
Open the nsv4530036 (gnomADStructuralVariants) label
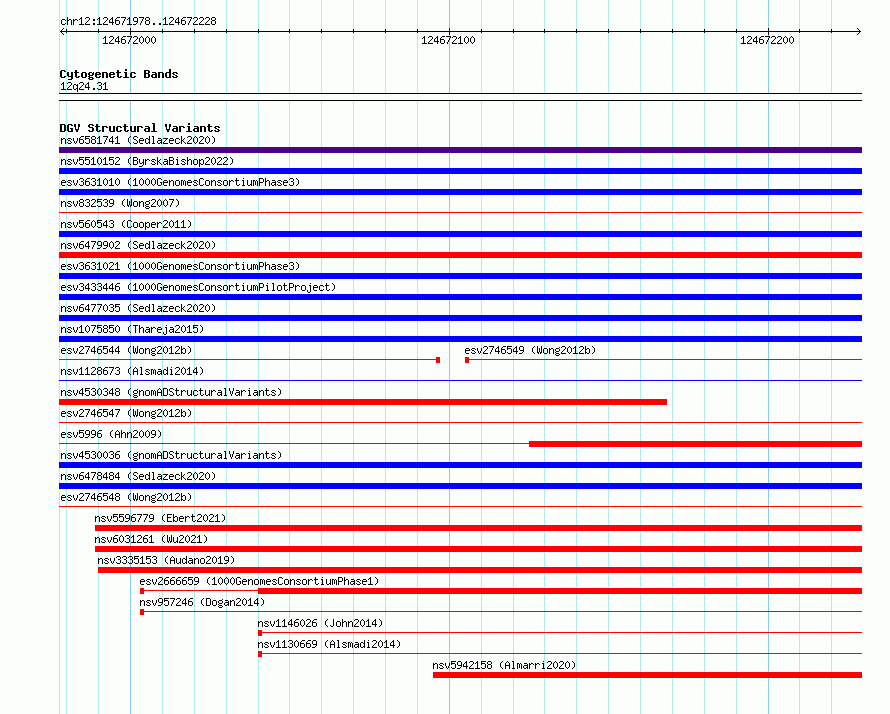pos(171,455)
